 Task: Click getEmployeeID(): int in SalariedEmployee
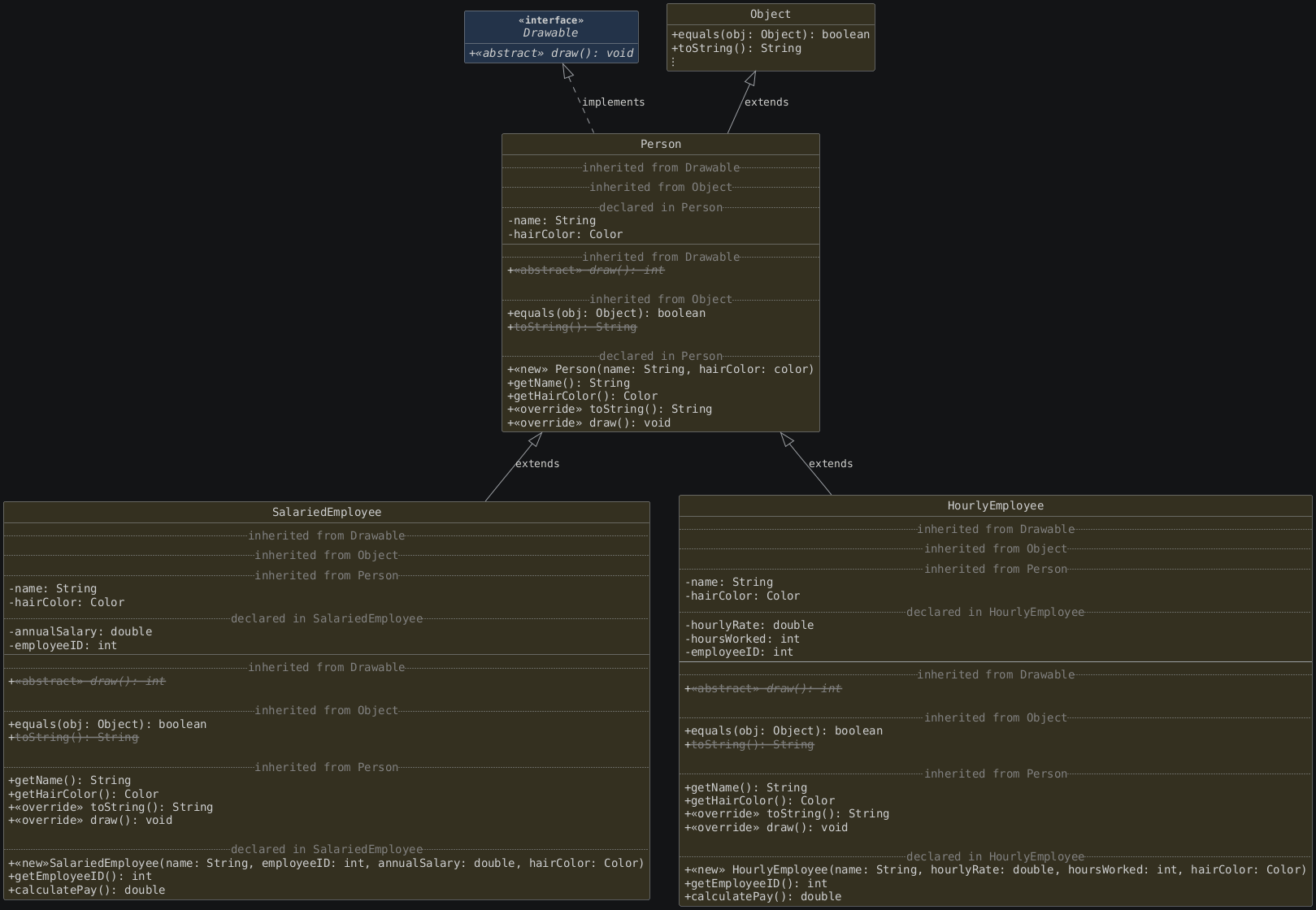pos(80,877)
